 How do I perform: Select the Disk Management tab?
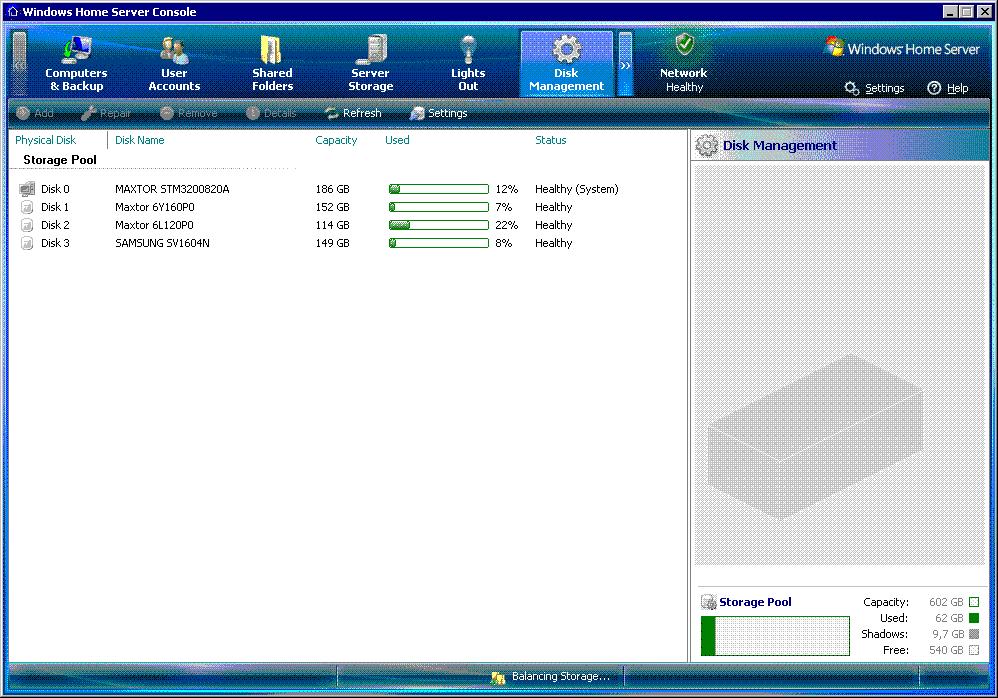(566, 64)
